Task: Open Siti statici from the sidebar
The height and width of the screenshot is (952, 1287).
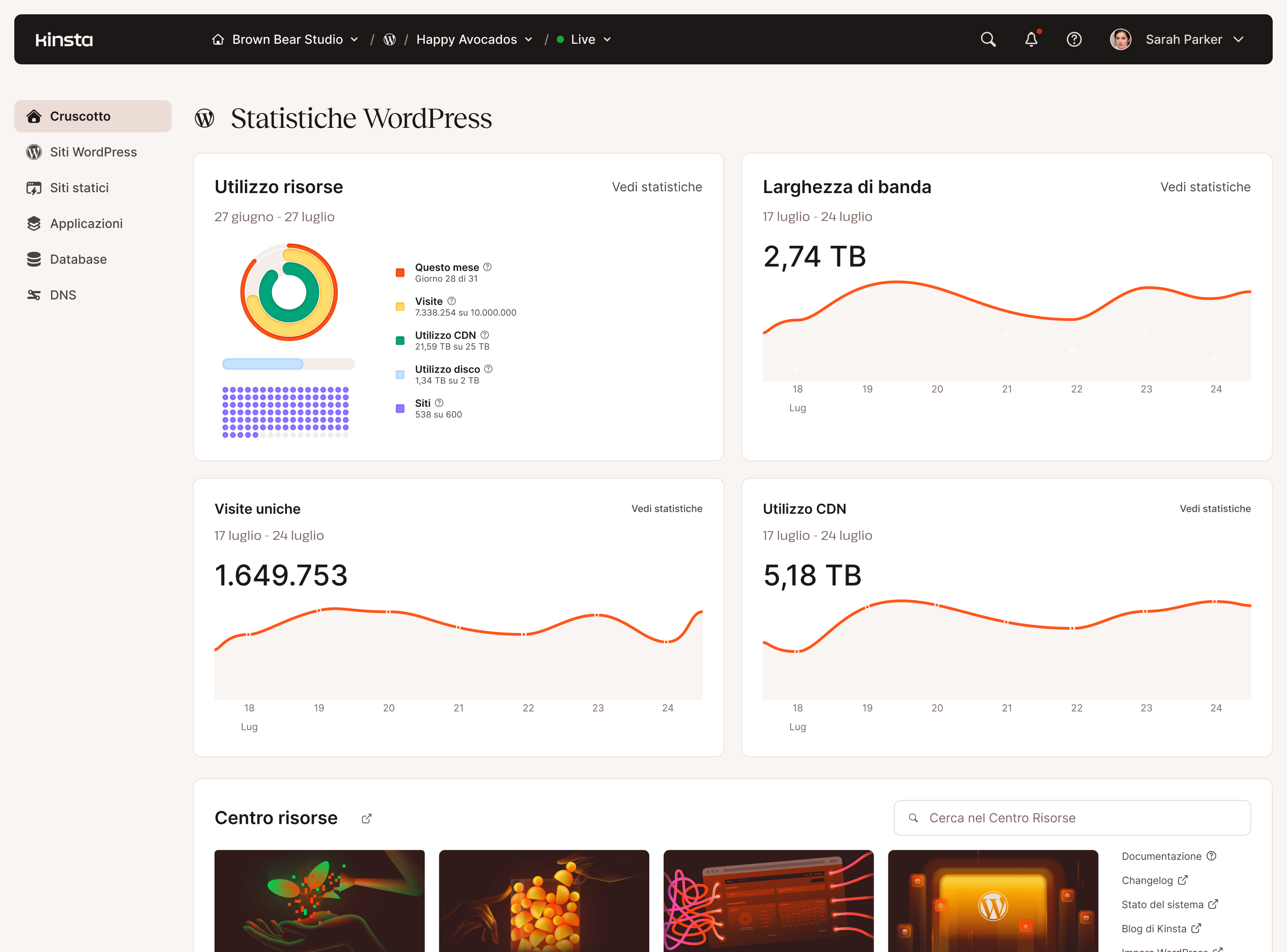Action: 79,187
